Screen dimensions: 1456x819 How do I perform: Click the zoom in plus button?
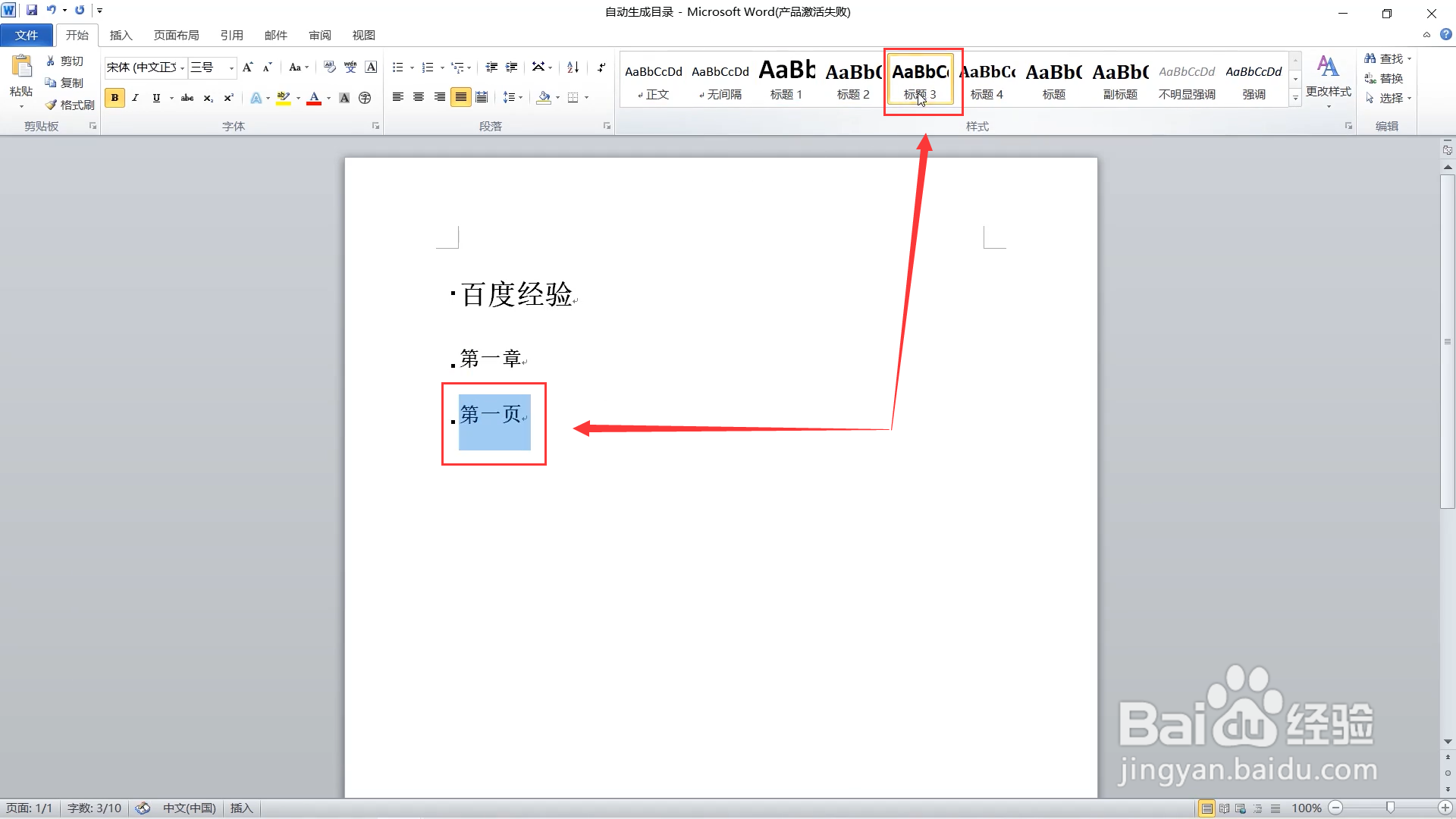click(x=1445, y=808)
